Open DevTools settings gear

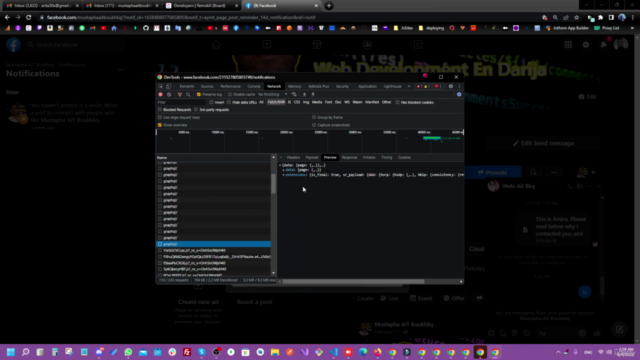click(x=451, y=86)
